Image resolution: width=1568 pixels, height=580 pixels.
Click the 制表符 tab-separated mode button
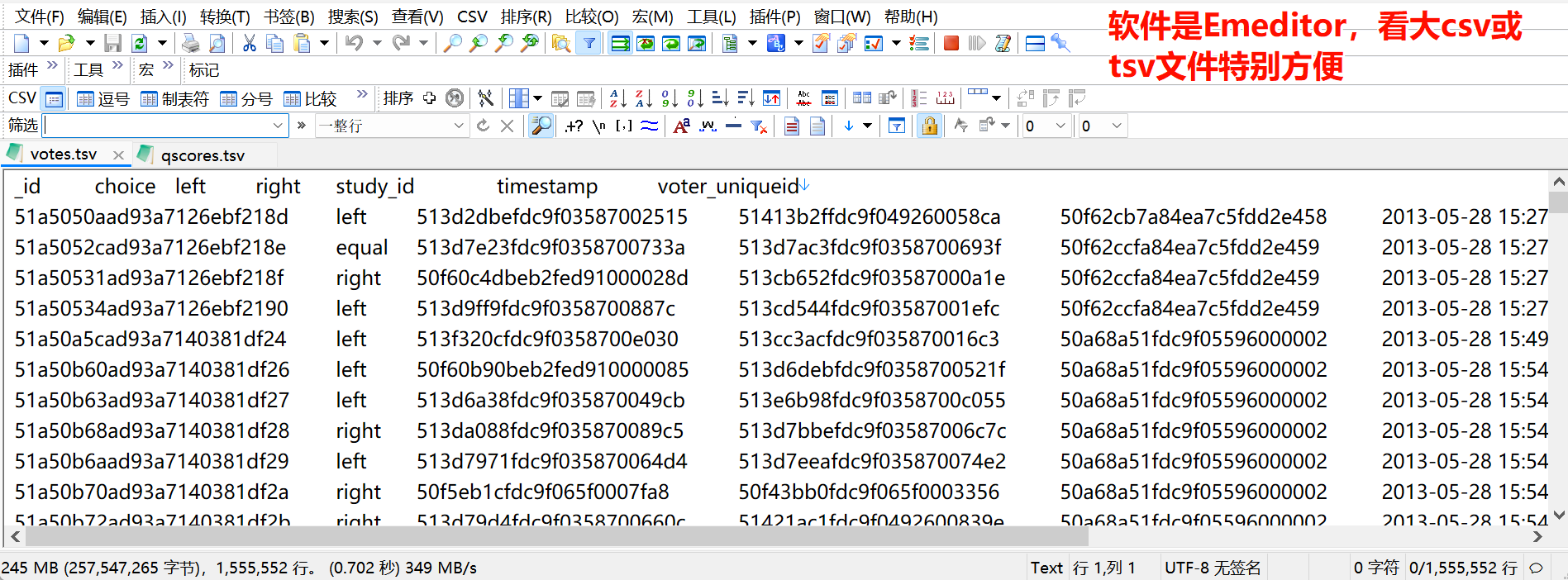click(174, 99)
